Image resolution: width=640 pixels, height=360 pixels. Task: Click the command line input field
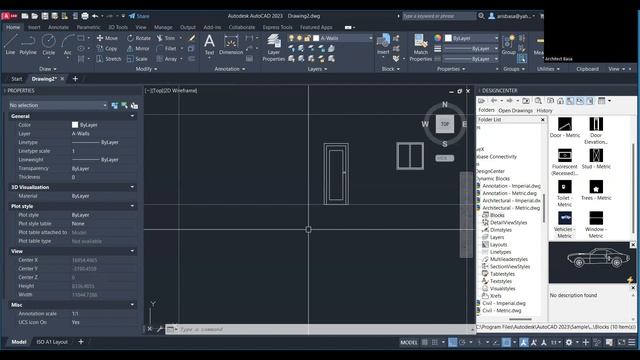(323, 329)
